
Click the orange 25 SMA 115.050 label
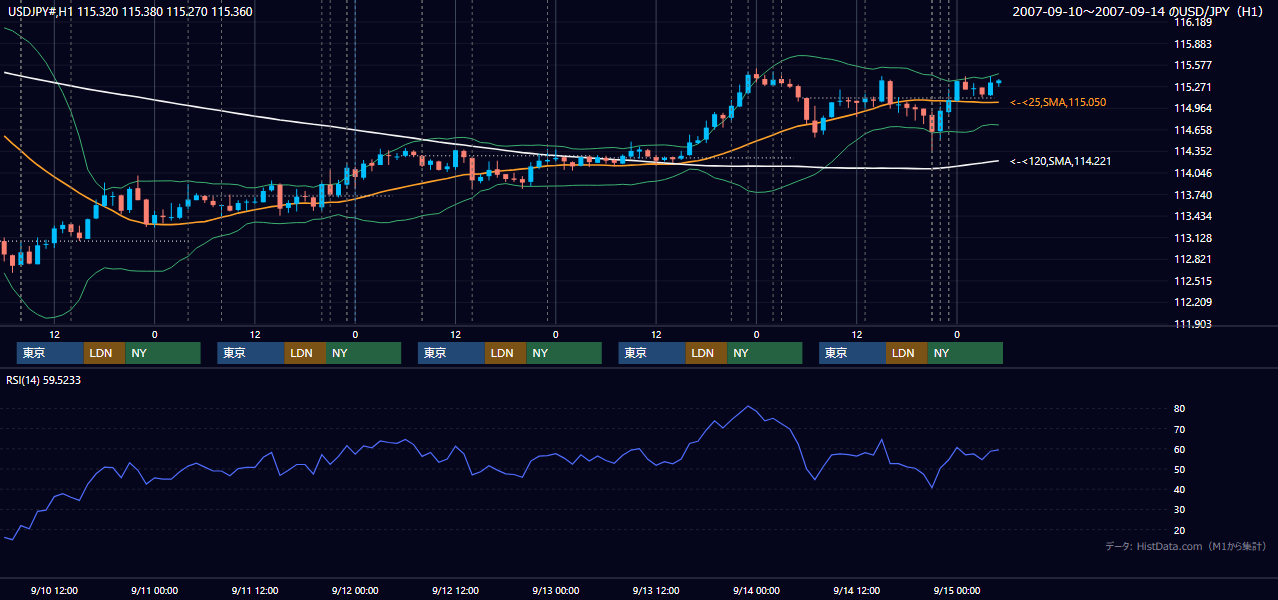click(x=1058, y=102)
